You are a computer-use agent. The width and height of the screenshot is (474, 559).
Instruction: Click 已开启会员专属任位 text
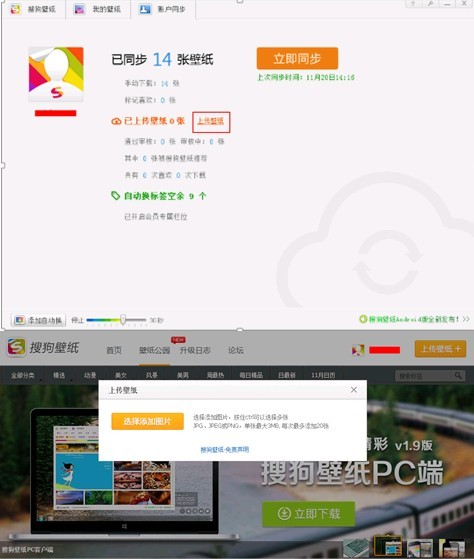click(155, 216)
